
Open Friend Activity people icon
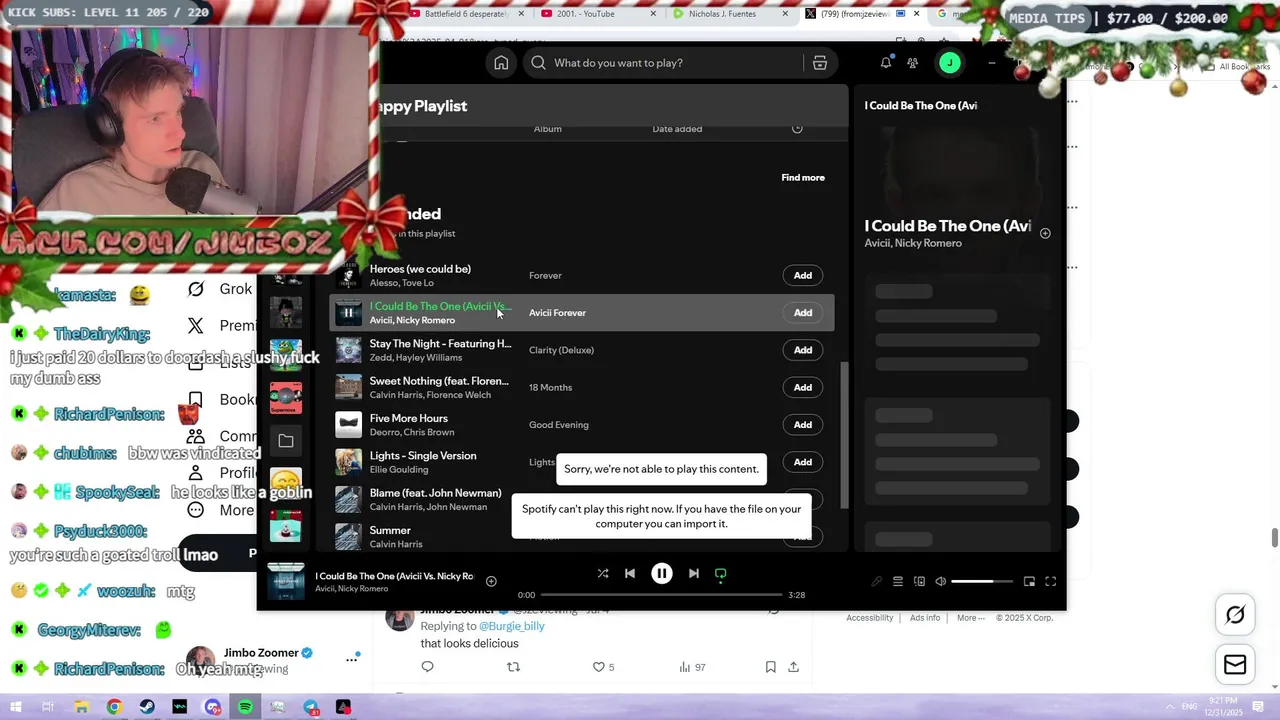tap(913, 63)
